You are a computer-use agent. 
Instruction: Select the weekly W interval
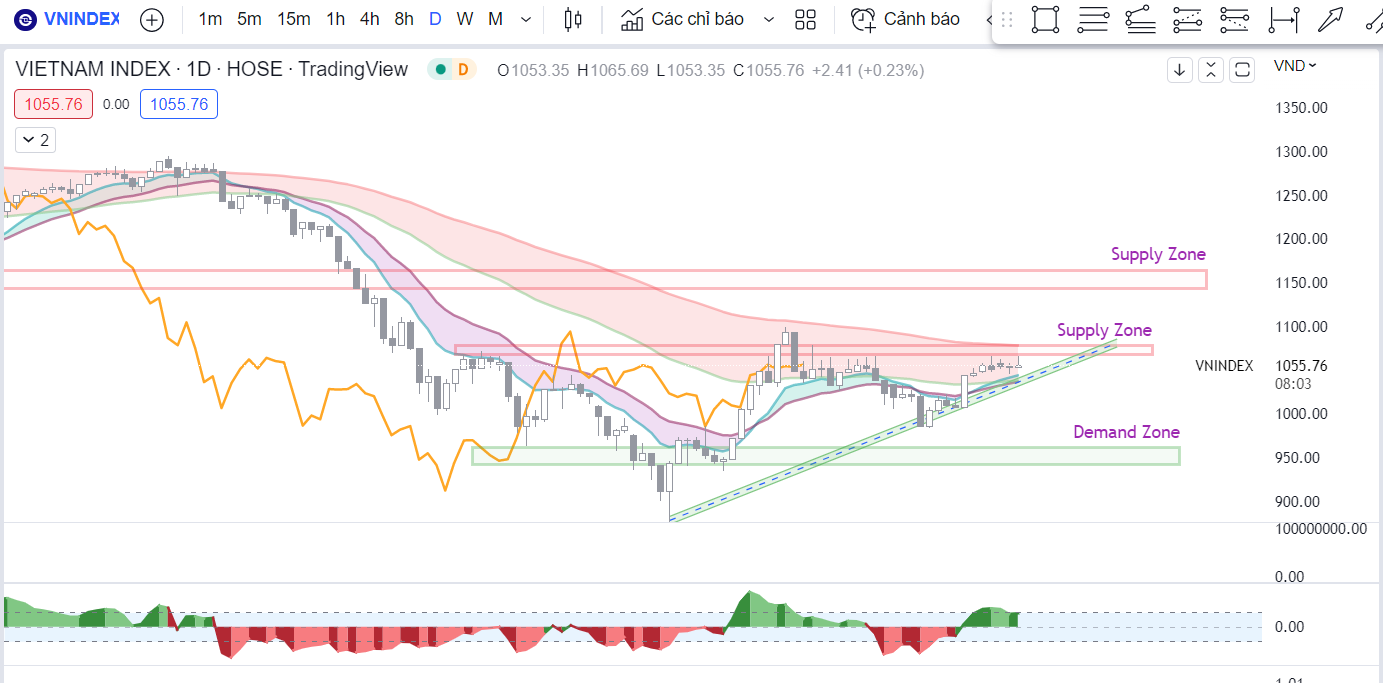coord(465,19)
